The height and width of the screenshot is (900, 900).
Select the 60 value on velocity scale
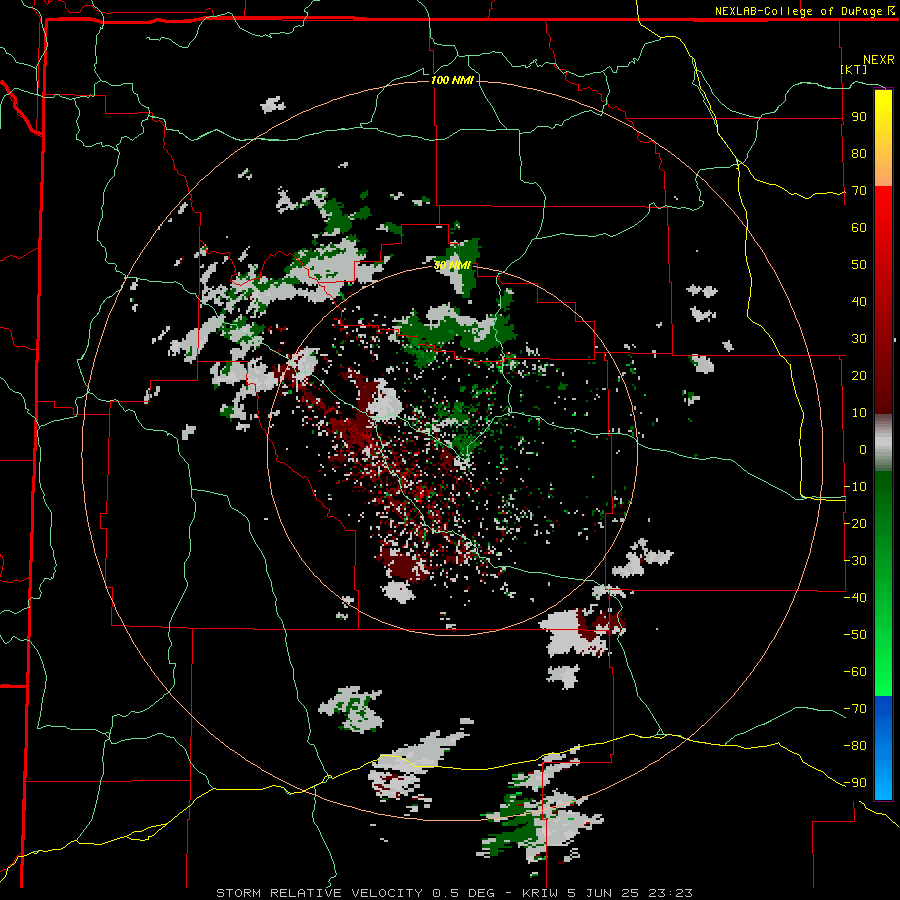(x=859, y=227)
